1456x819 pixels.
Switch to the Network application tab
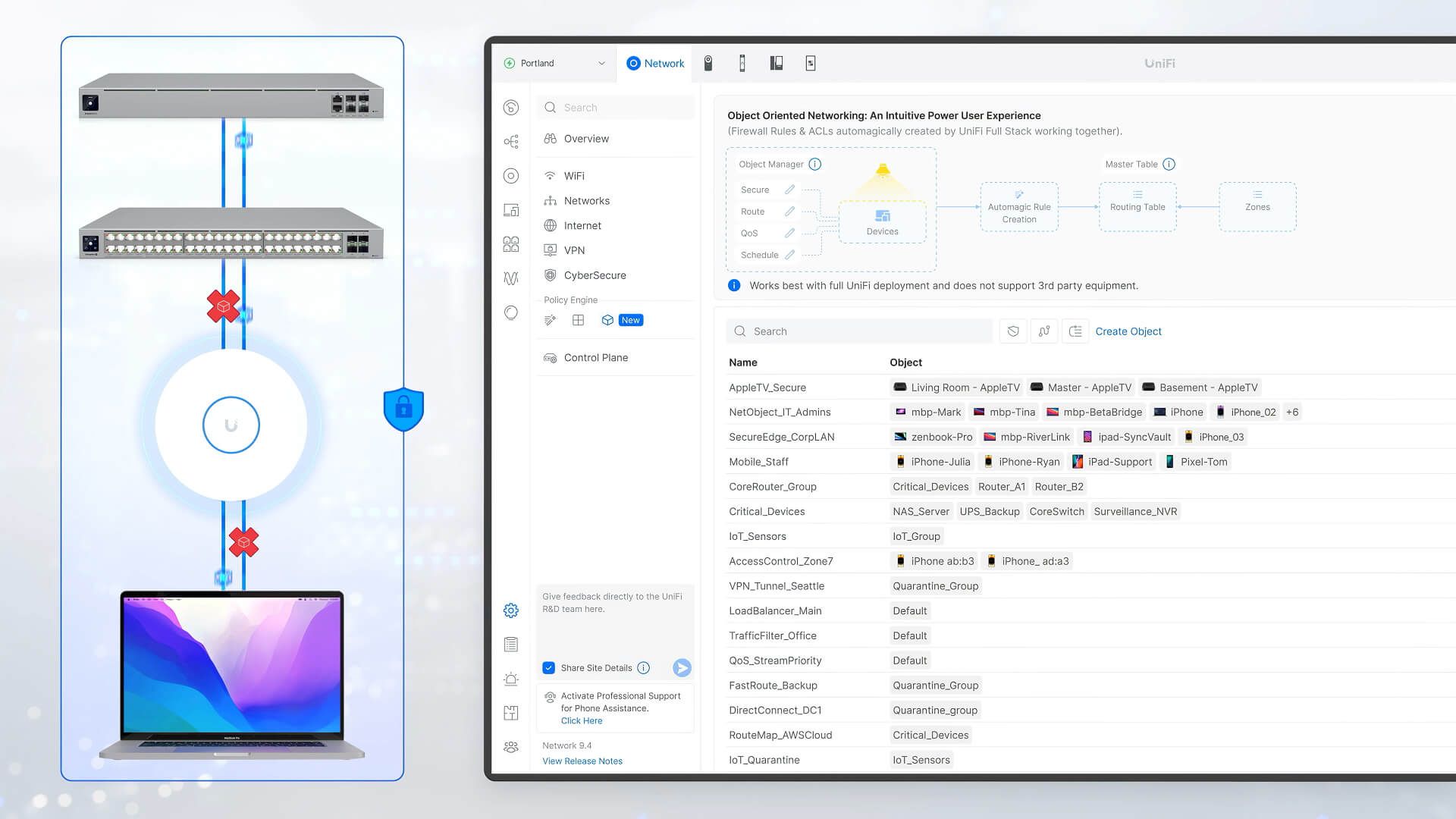tap(656, 64)
